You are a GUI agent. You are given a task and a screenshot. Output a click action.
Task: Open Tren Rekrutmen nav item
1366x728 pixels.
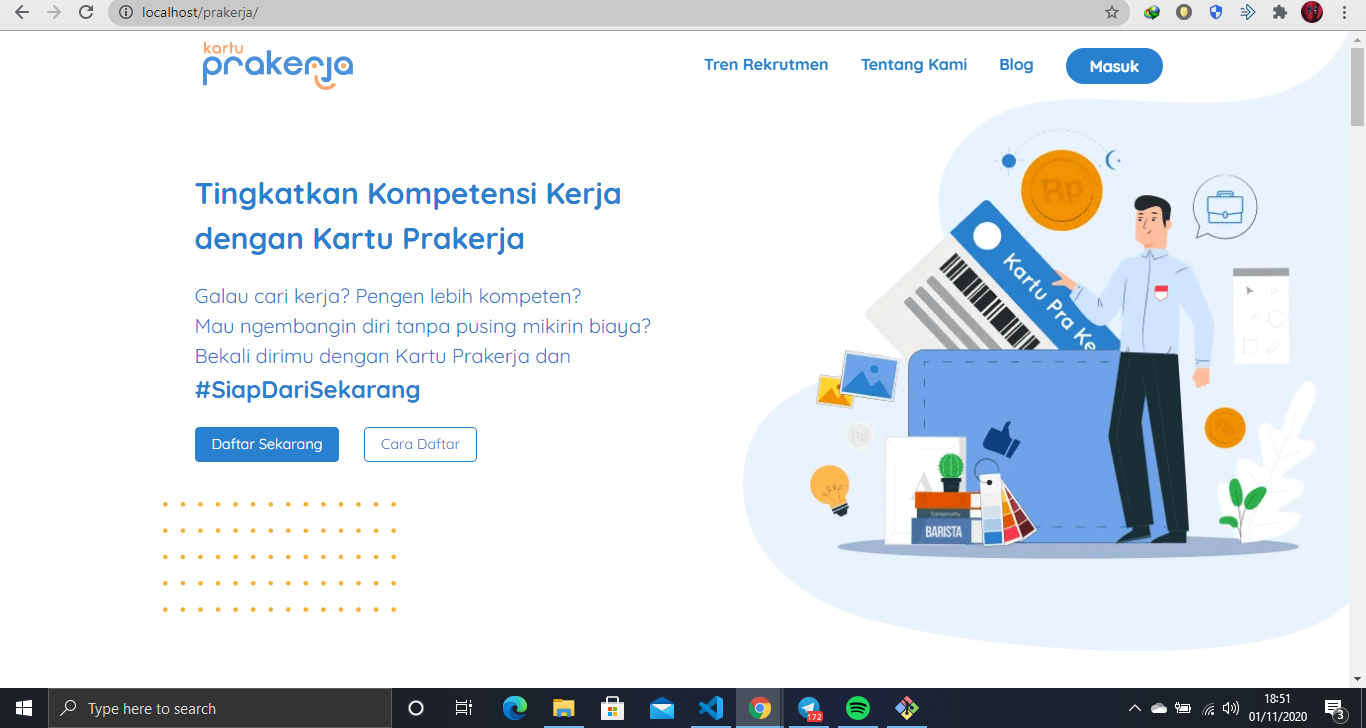(x=766, y=65)
